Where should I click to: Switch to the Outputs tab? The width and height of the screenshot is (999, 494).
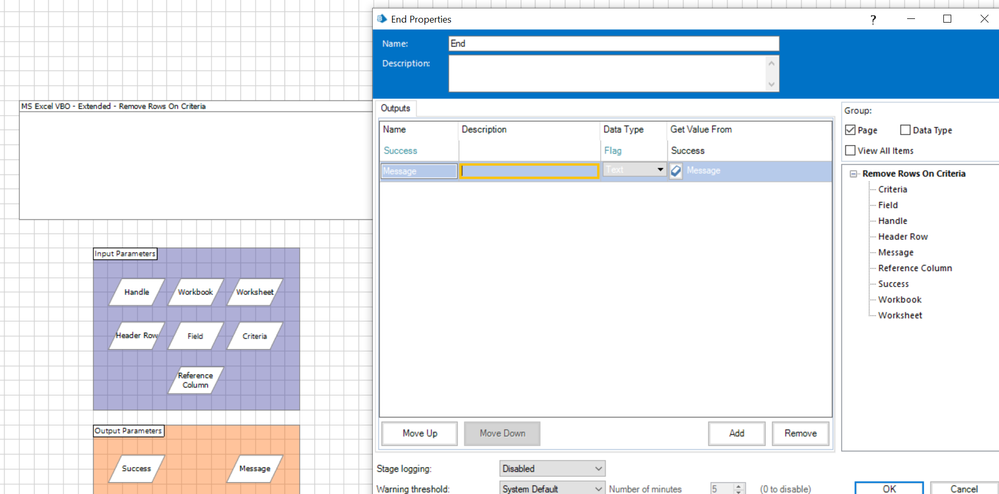tap(396, 108)
